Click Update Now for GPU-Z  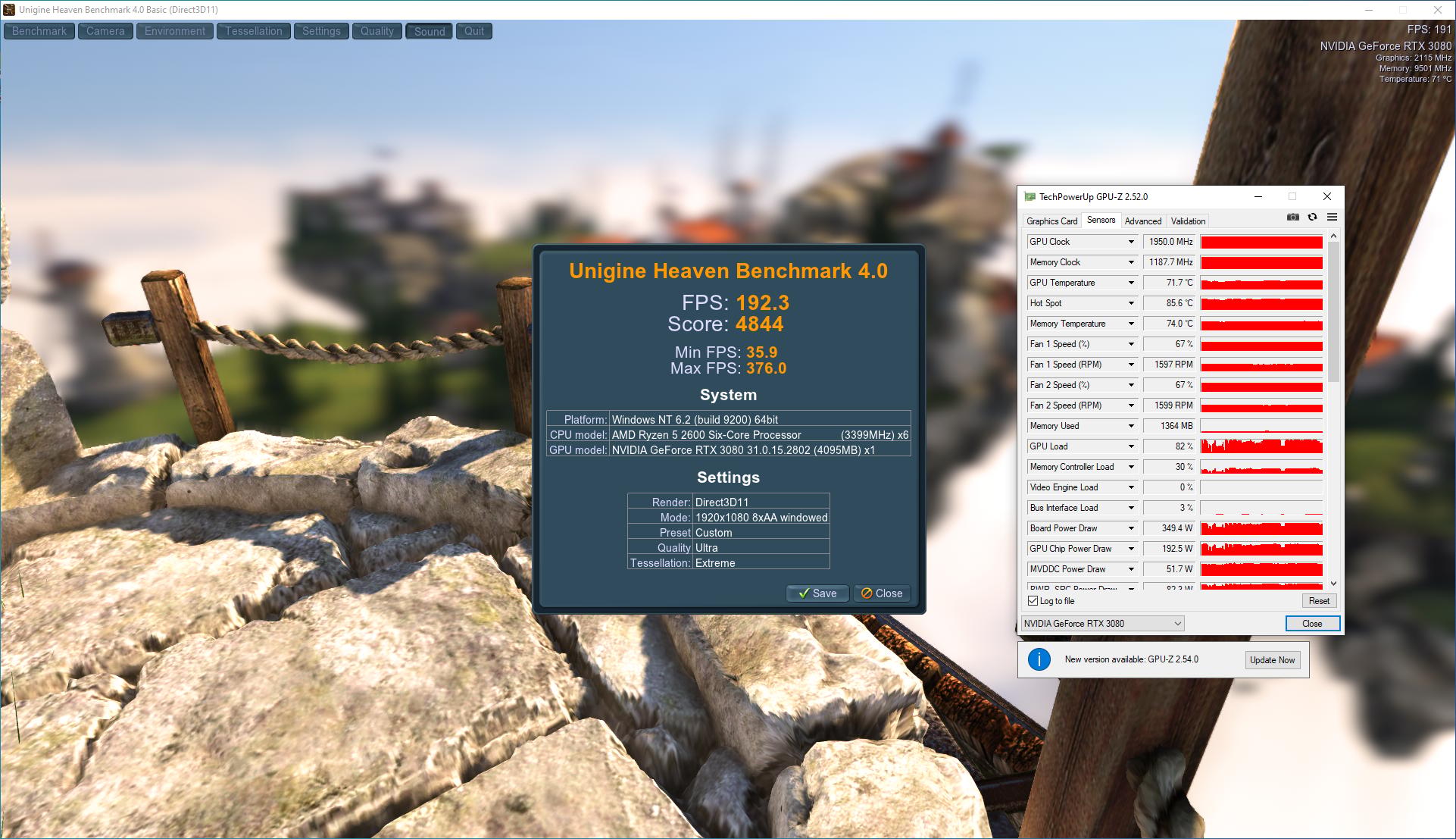coord(1273,660)
